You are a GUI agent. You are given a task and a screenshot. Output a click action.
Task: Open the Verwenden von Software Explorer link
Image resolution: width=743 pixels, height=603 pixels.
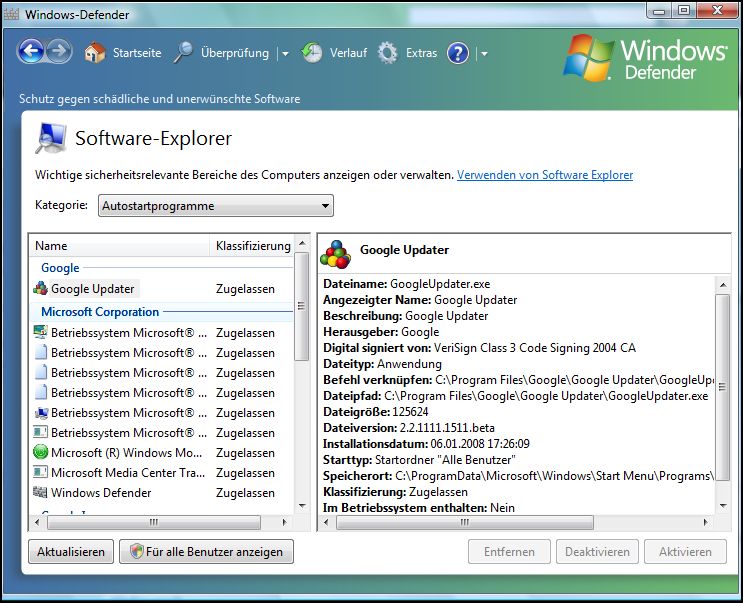click(x=545, y=175)
